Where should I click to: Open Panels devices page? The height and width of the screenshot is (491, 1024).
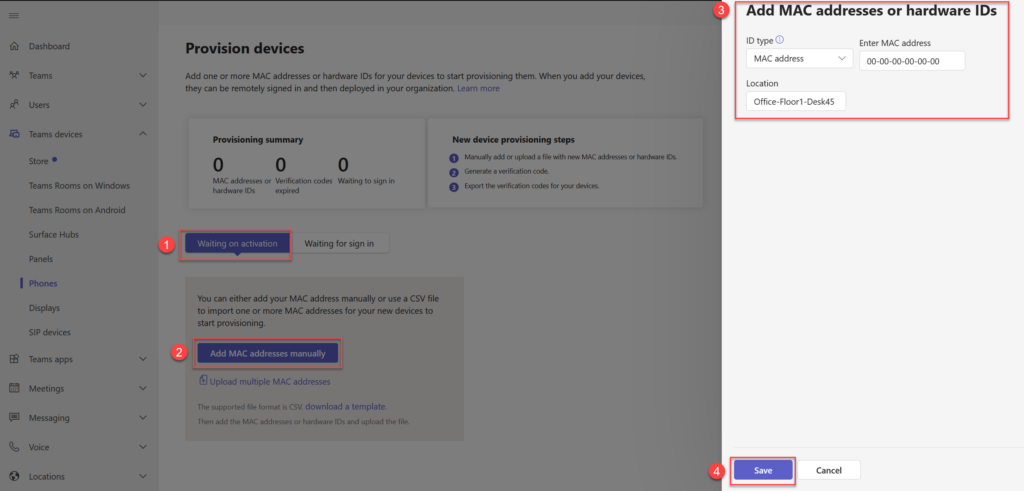click(40, 259)
